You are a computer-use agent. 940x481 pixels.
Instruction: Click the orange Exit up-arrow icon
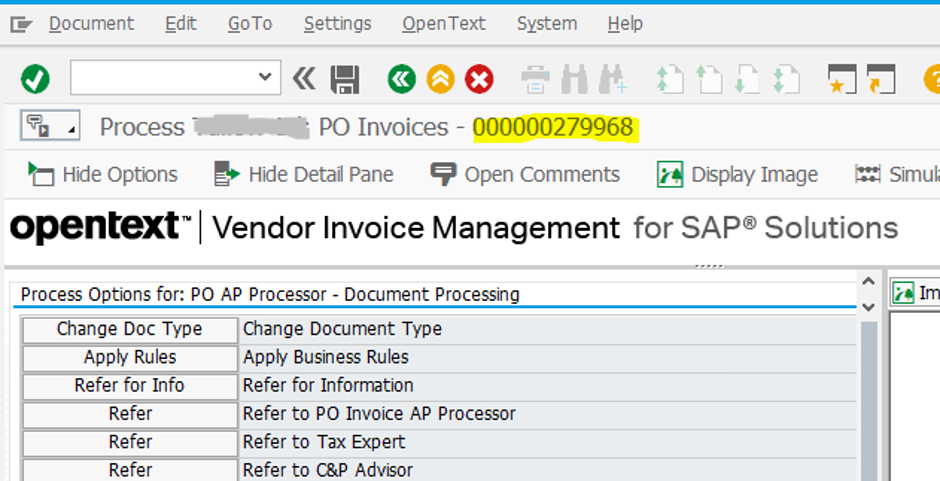440,78
